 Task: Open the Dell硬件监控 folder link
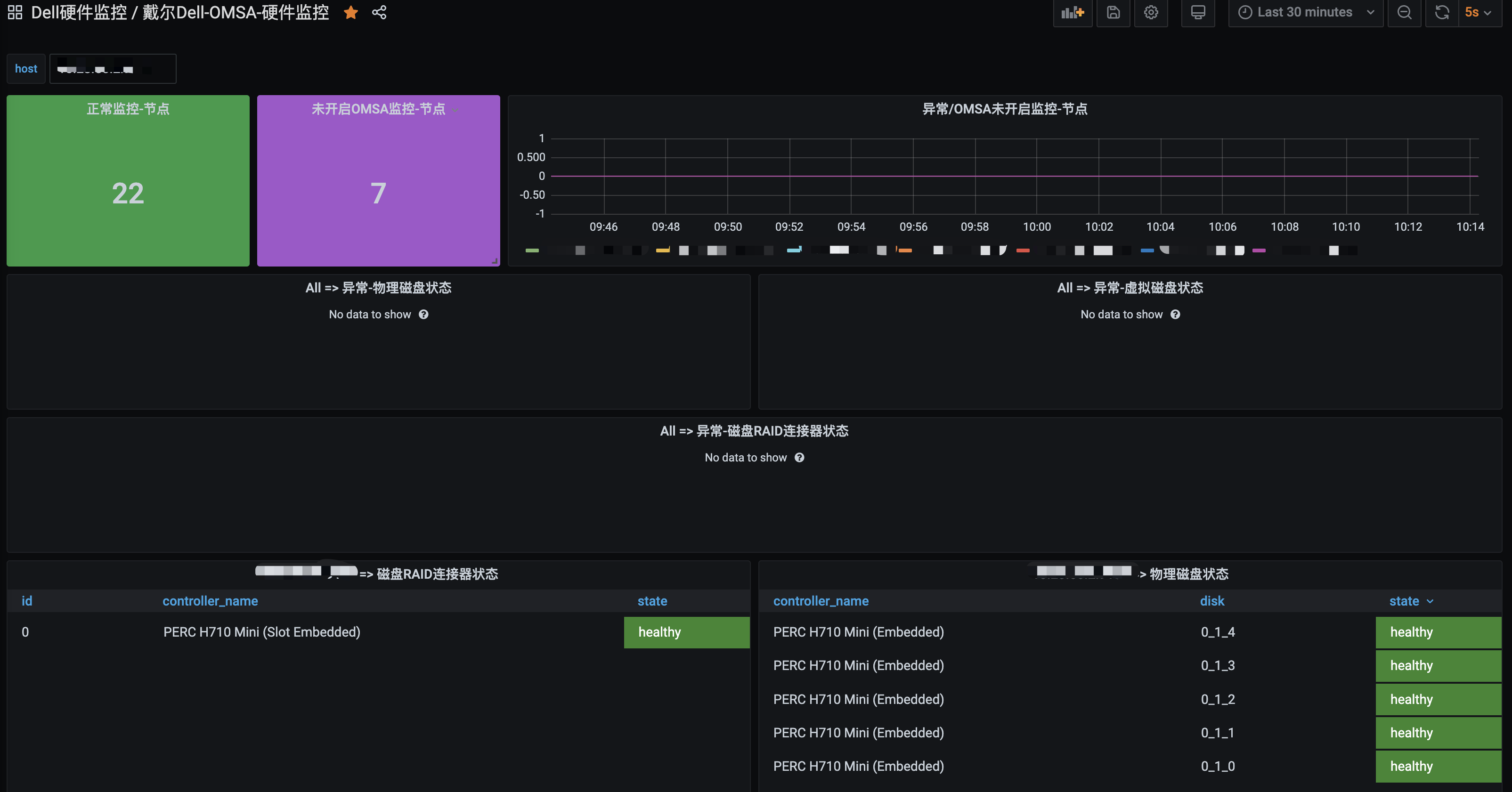[79, 12]
